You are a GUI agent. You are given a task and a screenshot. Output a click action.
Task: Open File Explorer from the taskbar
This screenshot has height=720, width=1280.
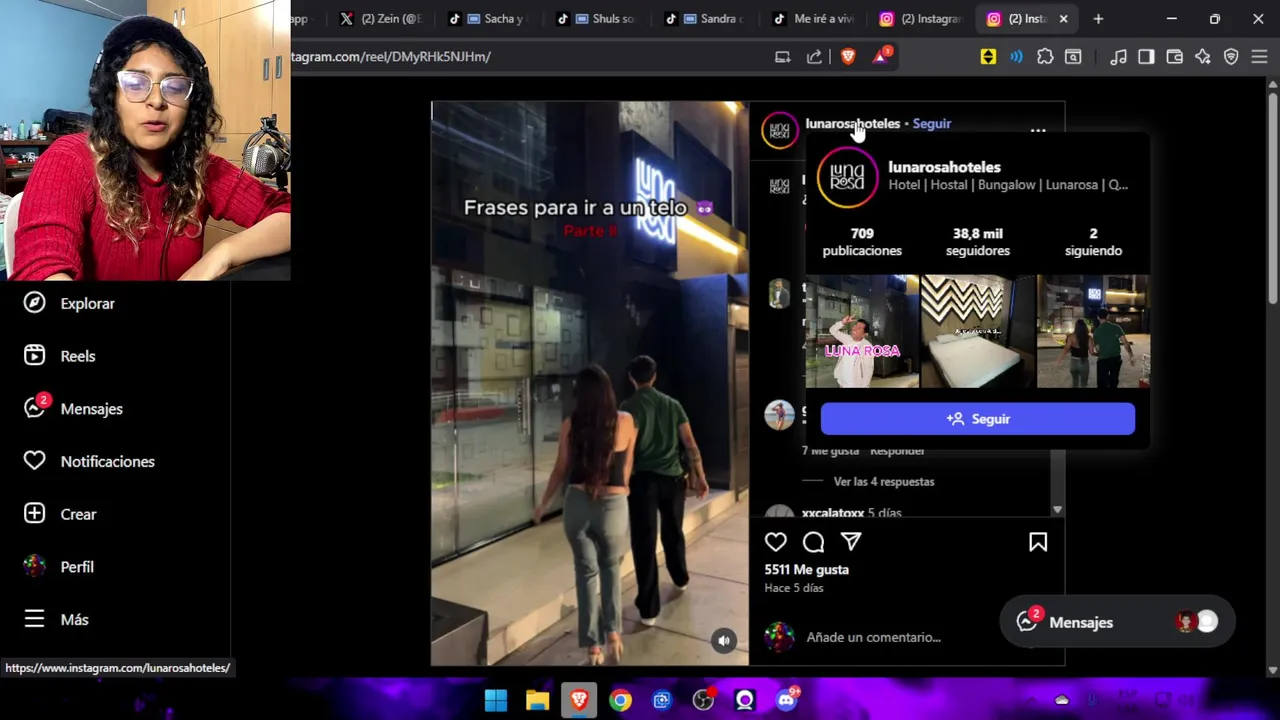tap(538, 700)
